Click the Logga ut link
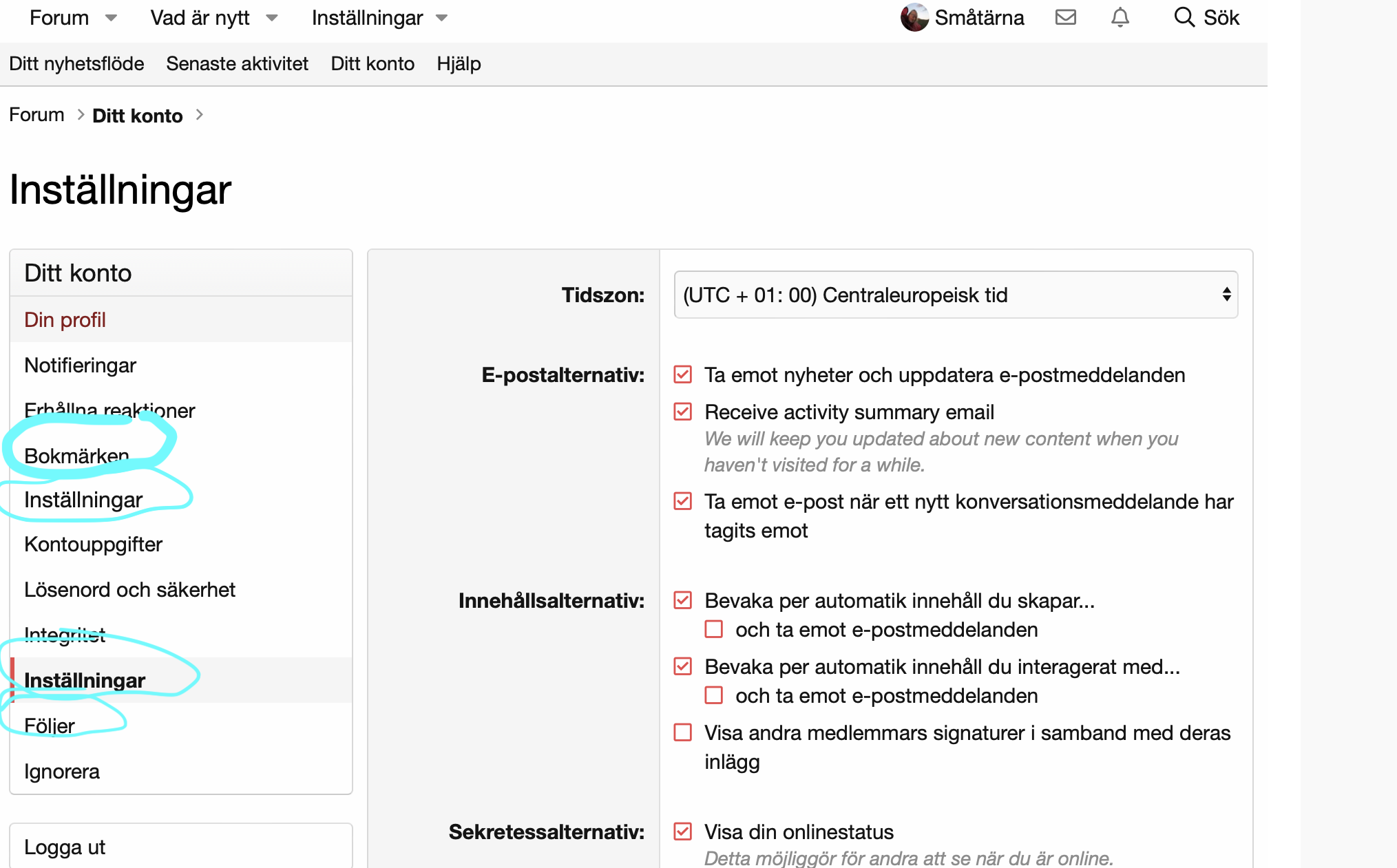The height and width of the screenshot is (868, 1397). (65, 847)
